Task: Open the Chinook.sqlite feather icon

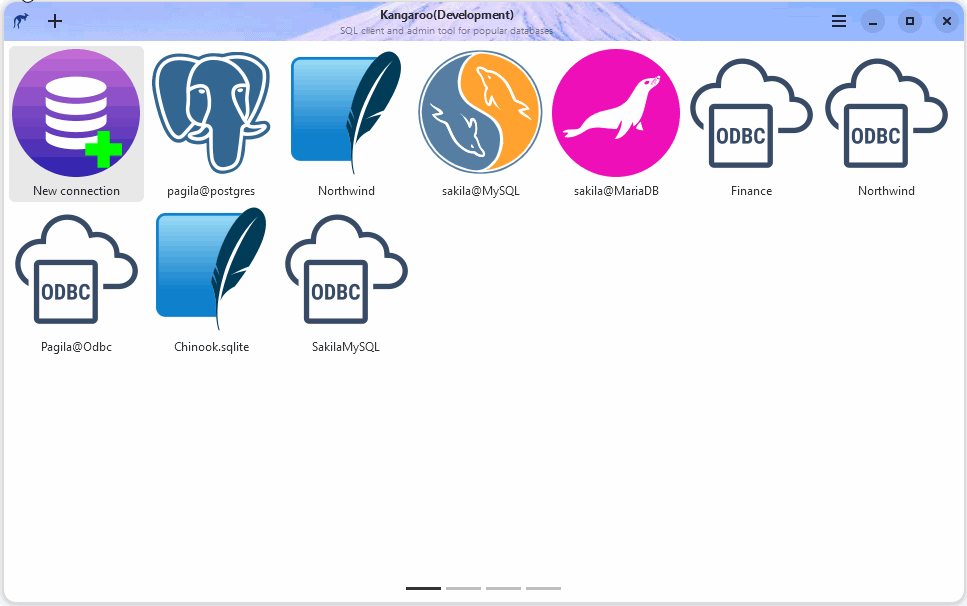Action: (211, 269)
